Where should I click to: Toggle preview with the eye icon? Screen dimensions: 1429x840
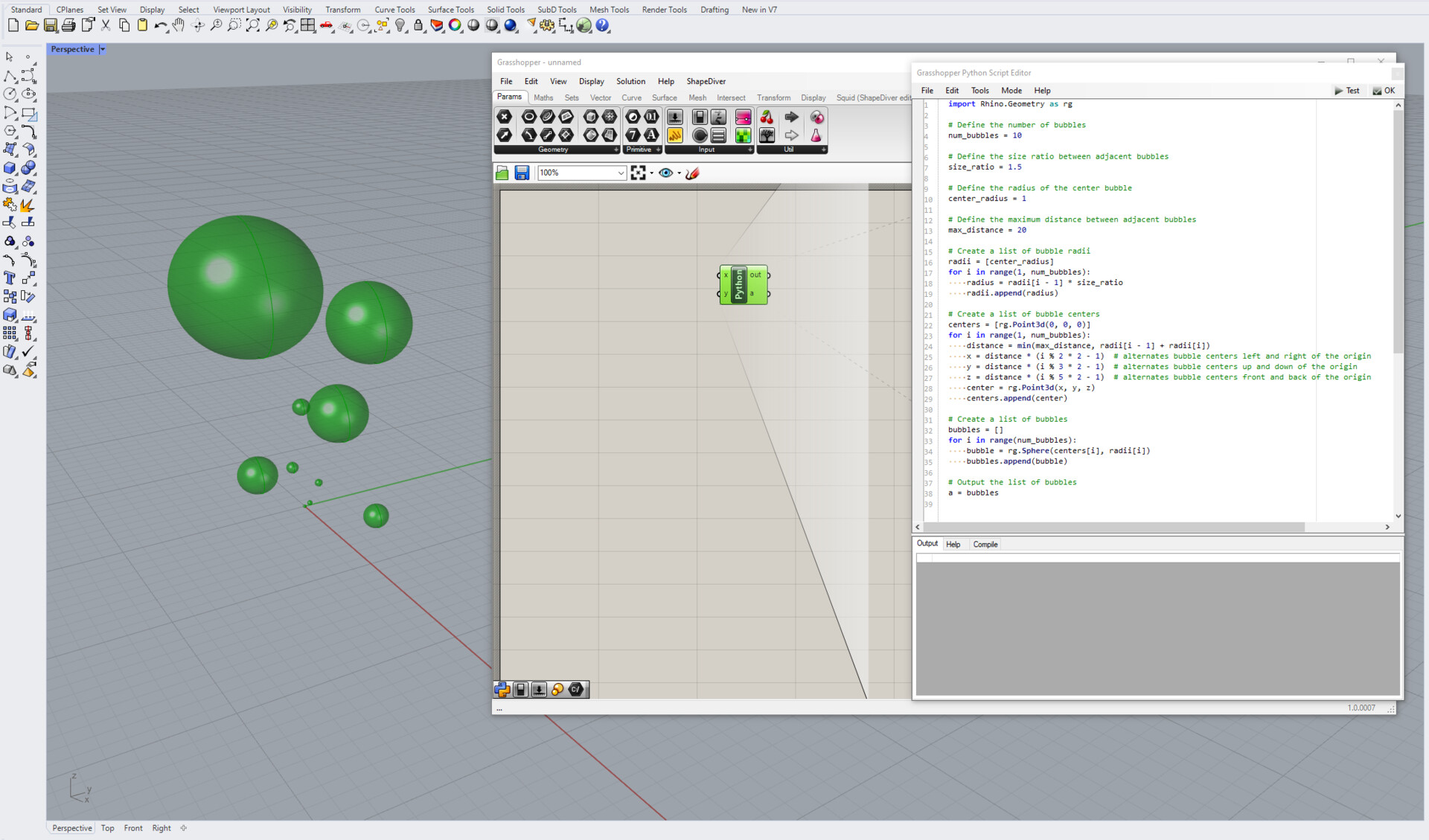click(x=665, y=173)
